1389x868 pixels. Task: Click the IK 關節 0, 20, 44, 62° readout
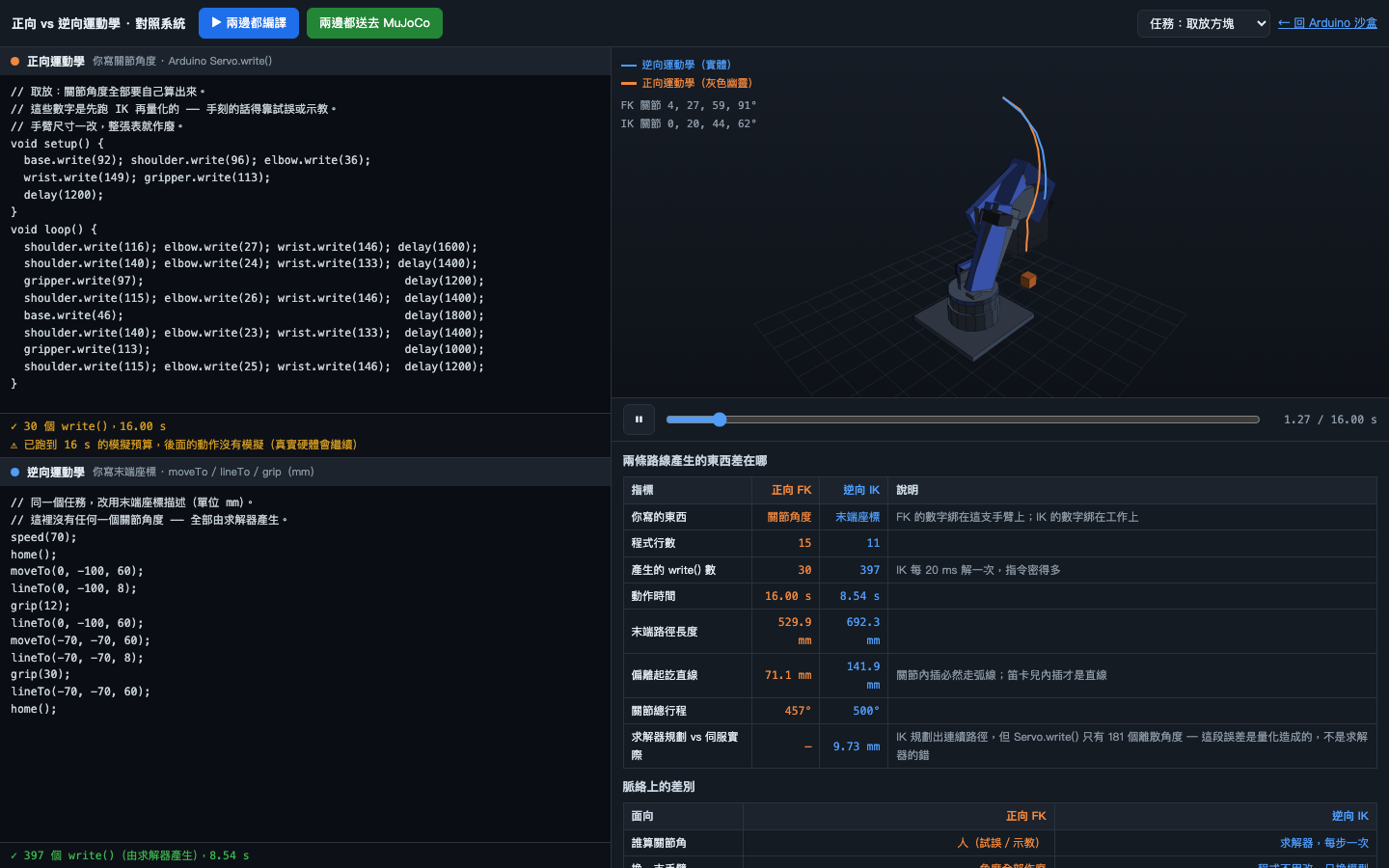tap(689, 123)
